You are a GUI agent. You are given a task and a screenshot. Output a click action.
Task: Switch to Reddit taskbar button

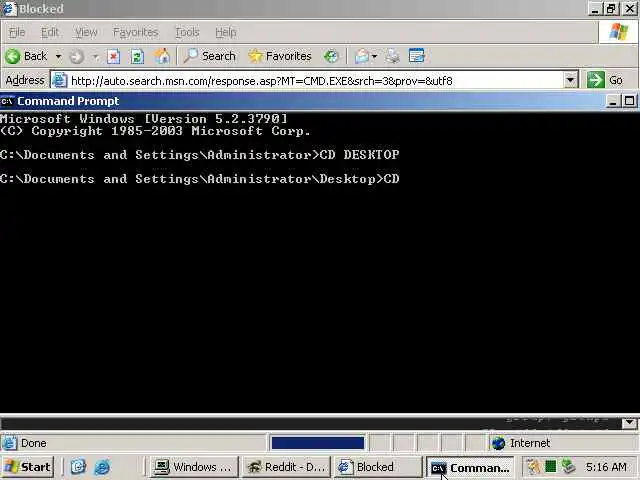(287, 467)
